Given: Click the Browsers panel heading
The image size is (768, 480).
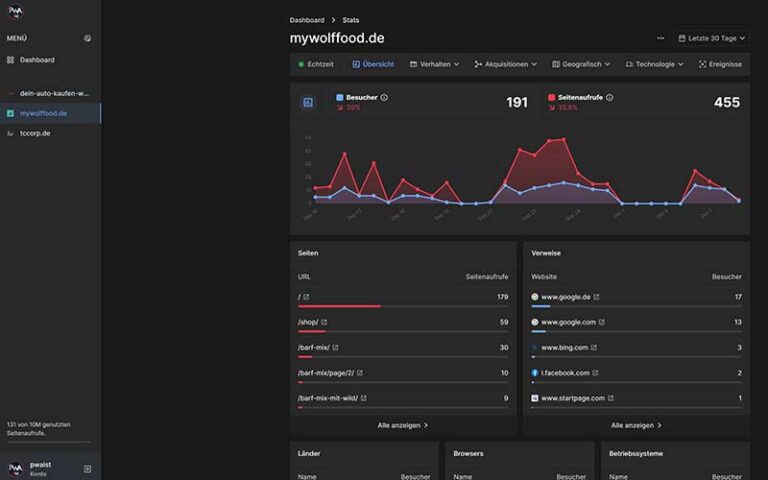Looking at the screenshot, I should point(468,454).
